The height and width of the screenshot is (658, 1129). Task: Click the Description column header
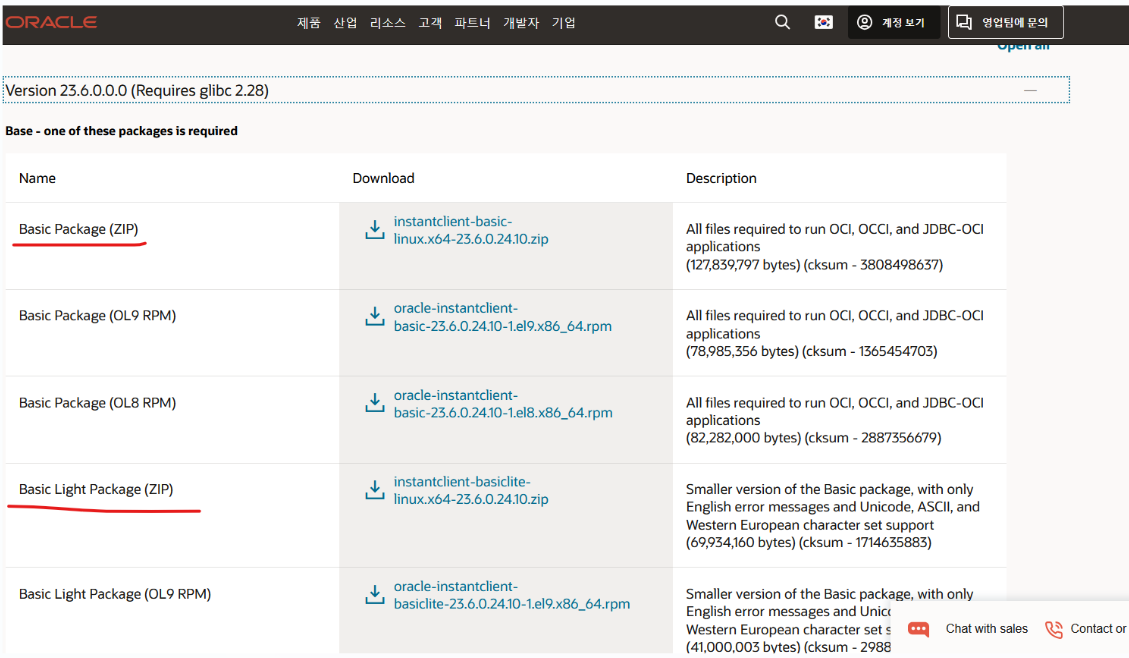tap(721, 178)
